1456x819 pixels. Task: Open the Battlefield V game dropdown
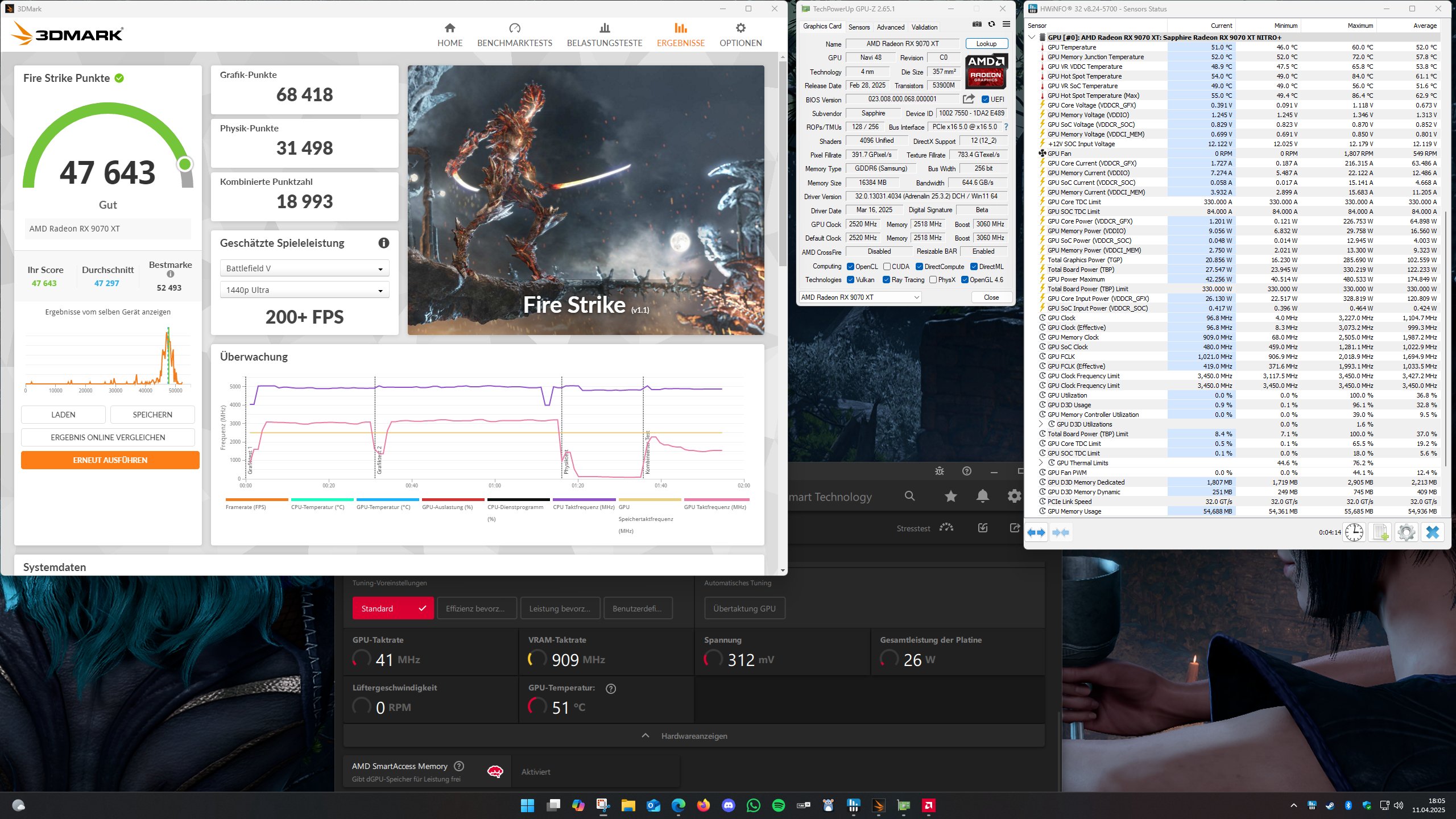(304, 268)
